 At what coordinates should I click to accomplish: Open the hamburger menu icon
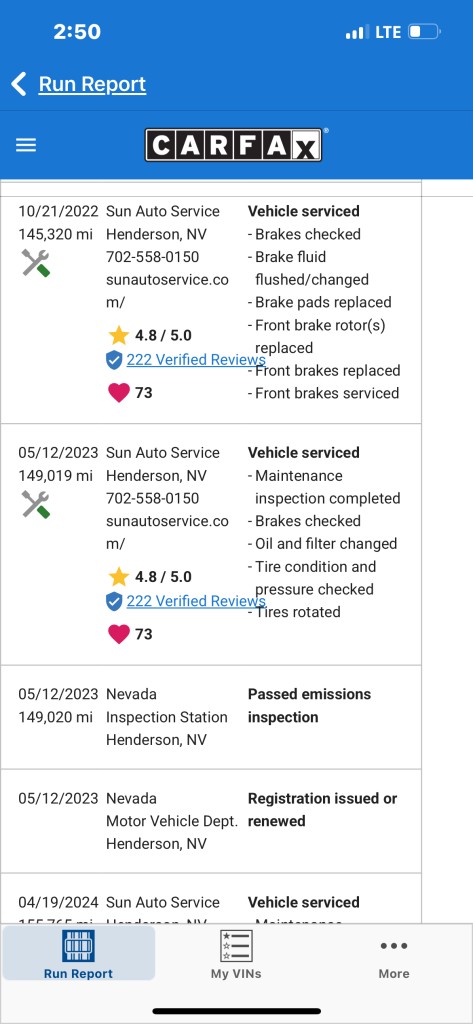26,145
